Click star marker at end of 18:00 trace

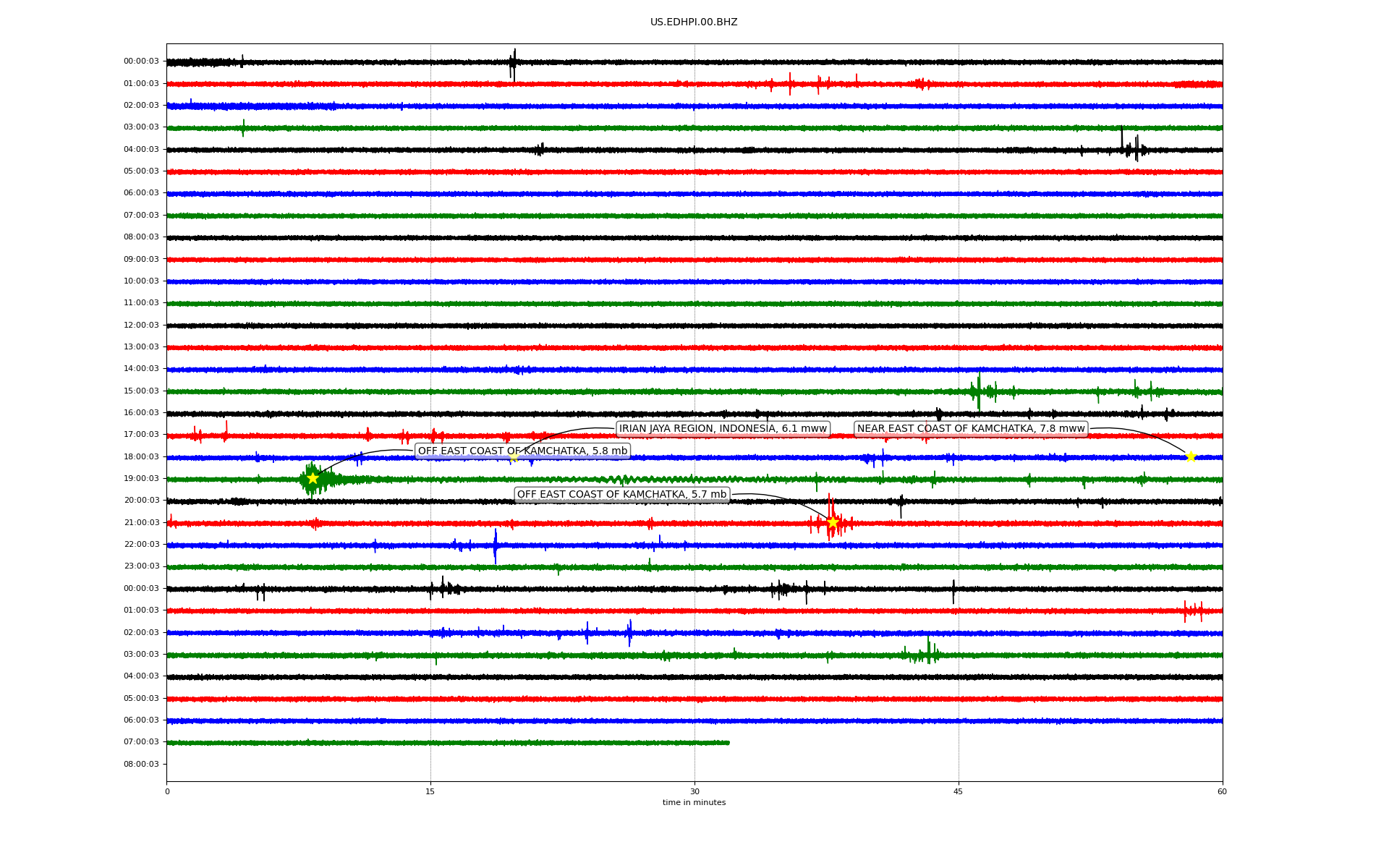(1191, 456)
